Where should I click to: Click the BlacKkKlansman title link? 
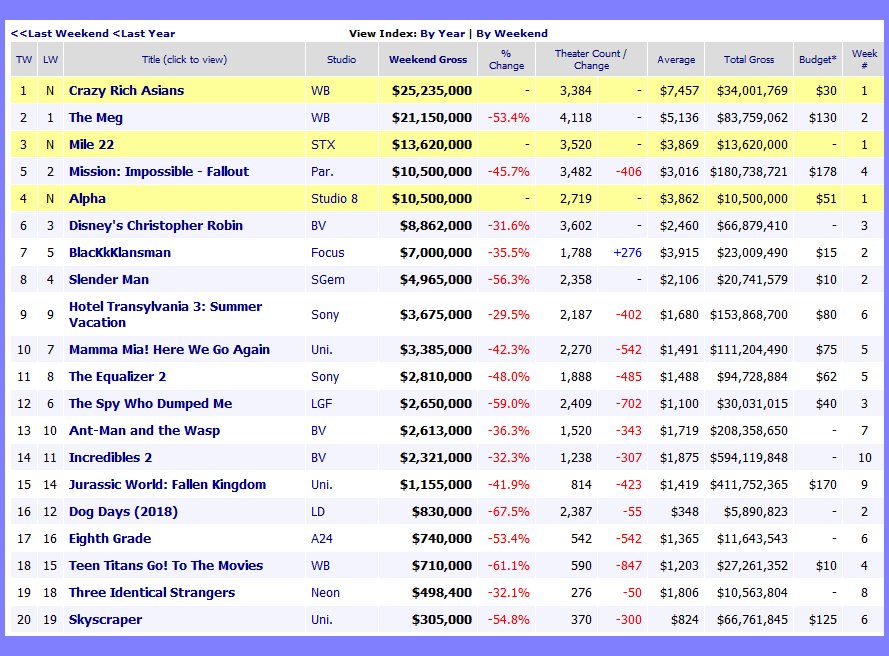click(119, 253)
